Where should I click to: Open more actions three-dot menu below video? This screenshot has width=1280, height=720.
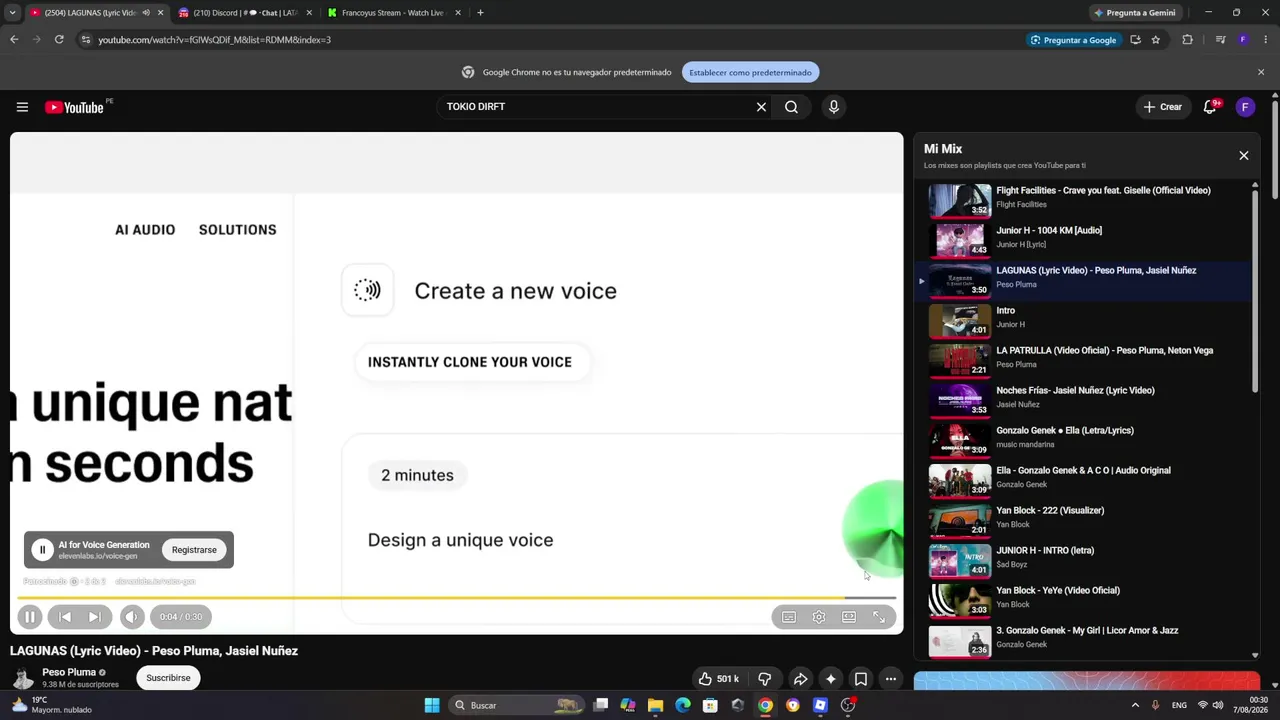pos(890,679)
